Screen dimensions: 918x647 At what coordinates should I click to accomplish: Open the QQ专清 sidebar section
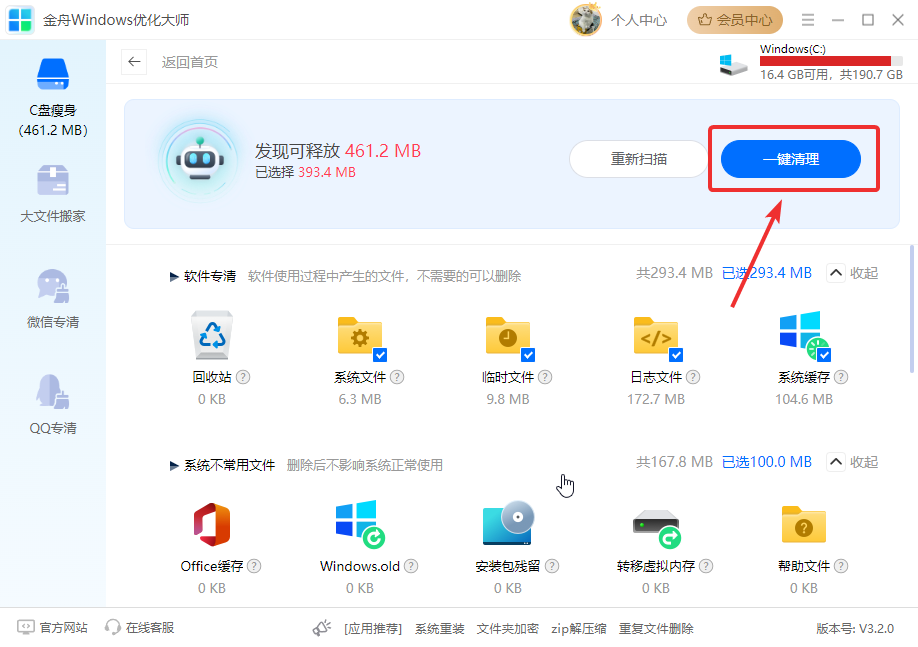click(x=53, y=405)
